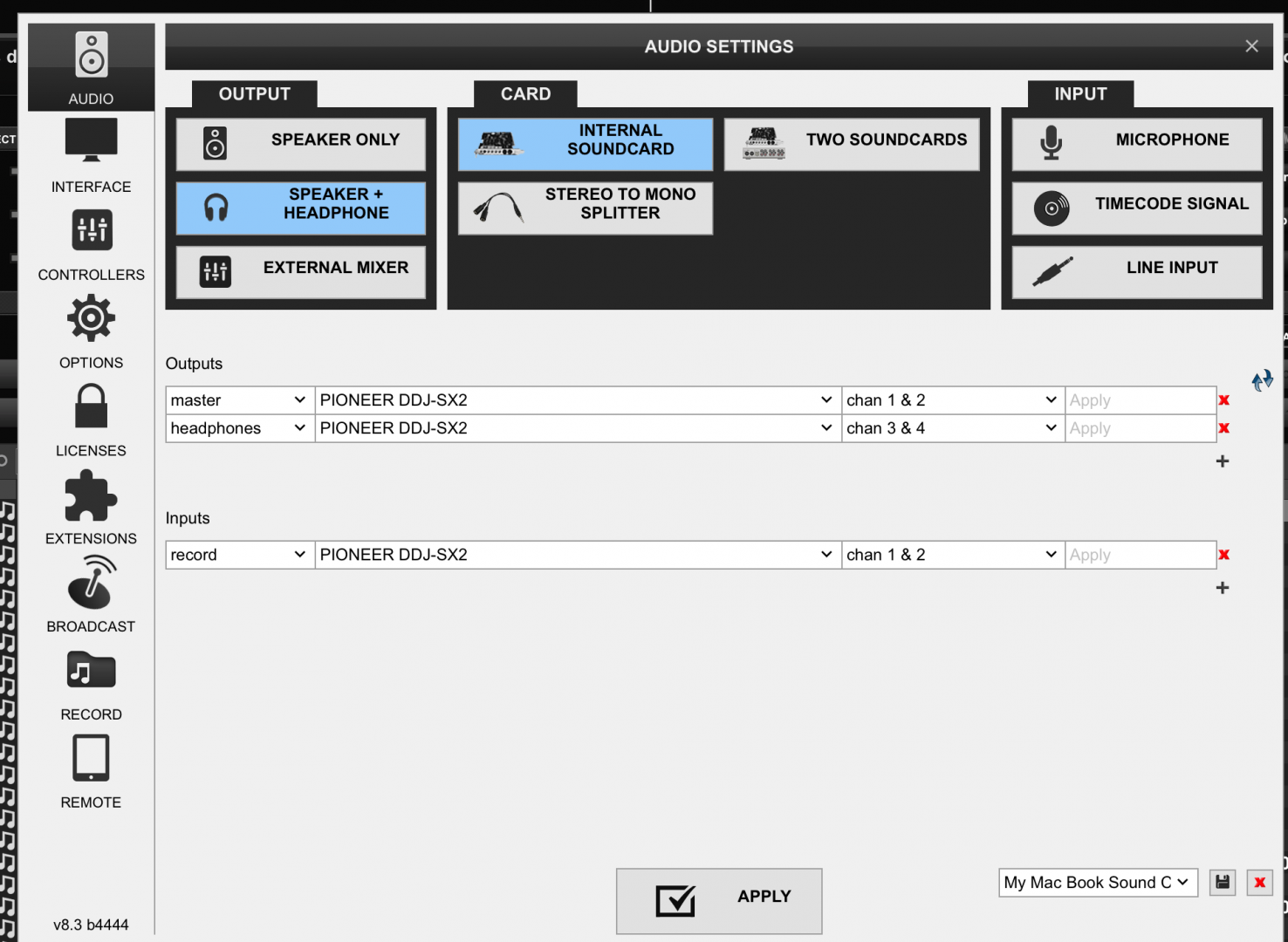Open the master row PIONEER DDJ-SX2 device dropdown

578,400
